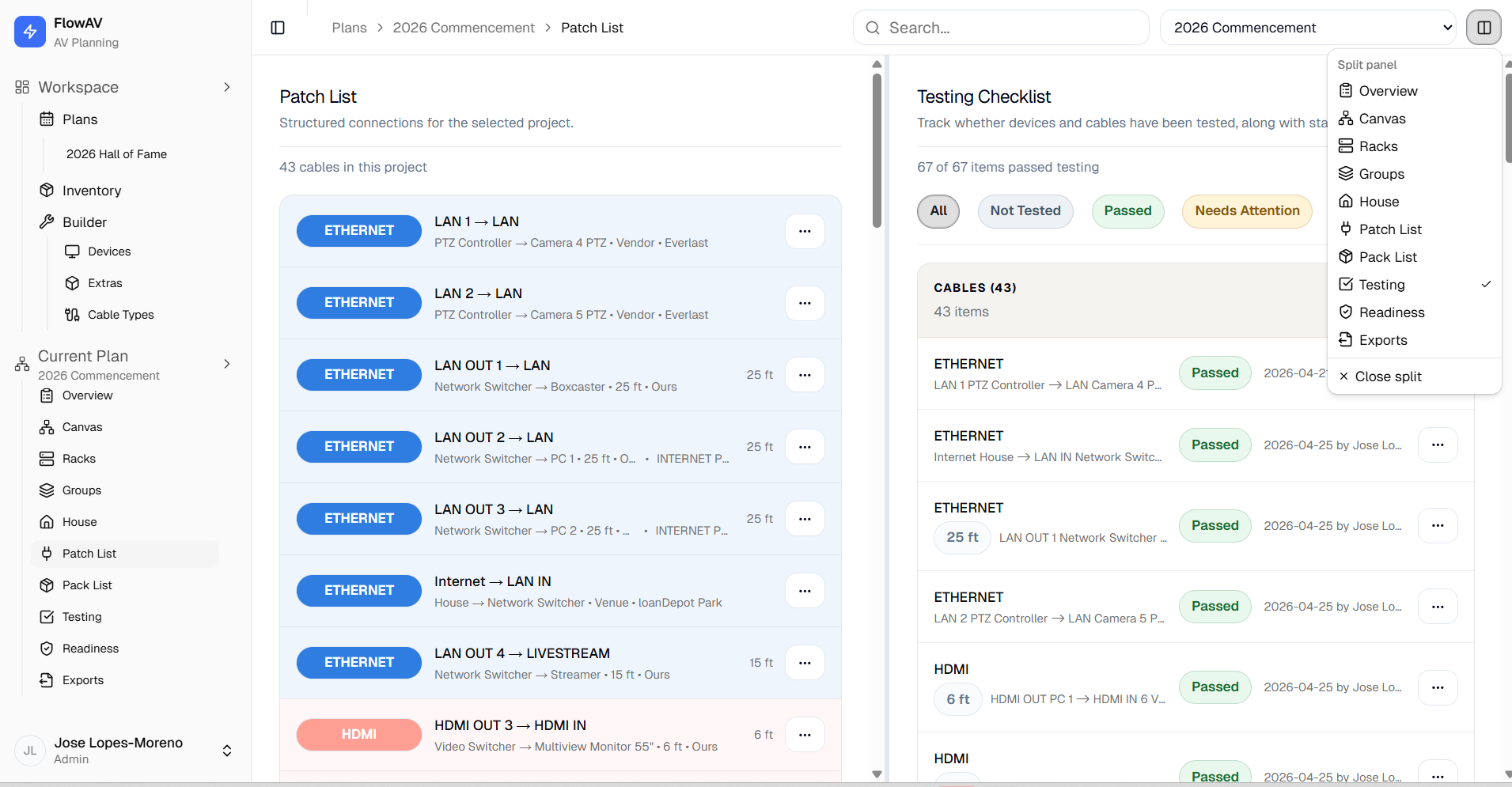
Task: Open Builder section in sidebar
Action: coord(85,222)
